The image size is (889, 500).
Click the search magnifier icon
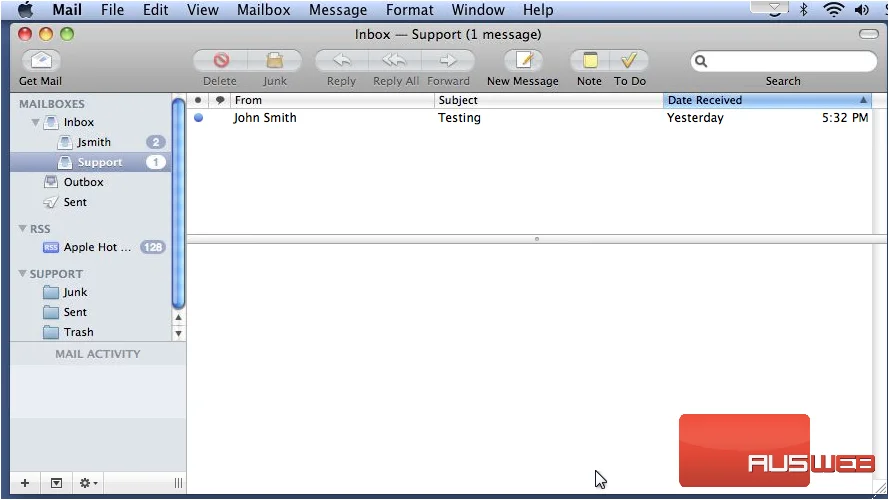tap(701, 61)
